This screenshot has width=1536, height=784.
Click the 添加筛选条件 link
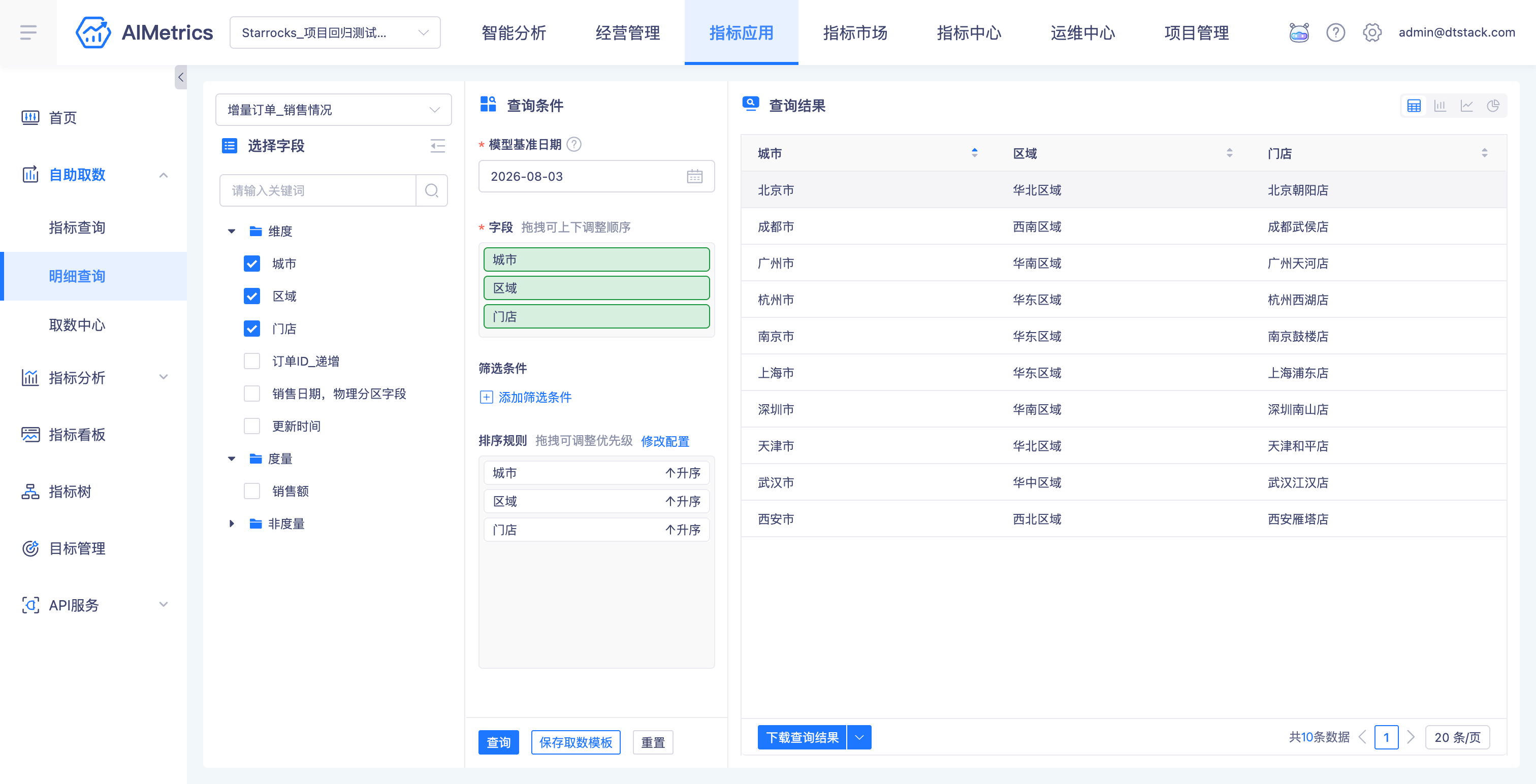tap(535, 397)
